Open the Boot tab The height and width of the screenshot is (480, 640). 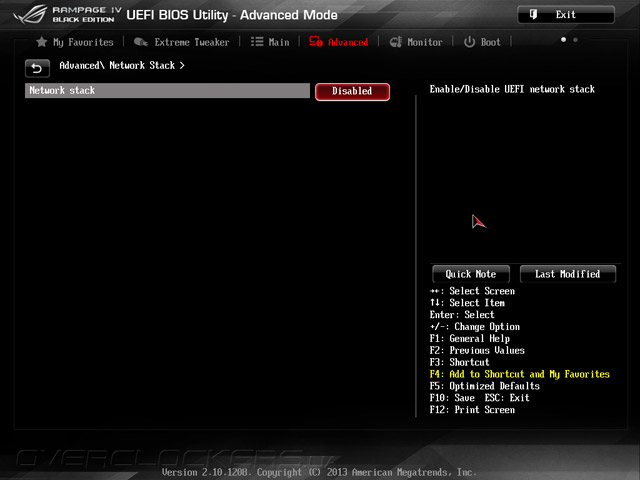(x=482, y=42)
